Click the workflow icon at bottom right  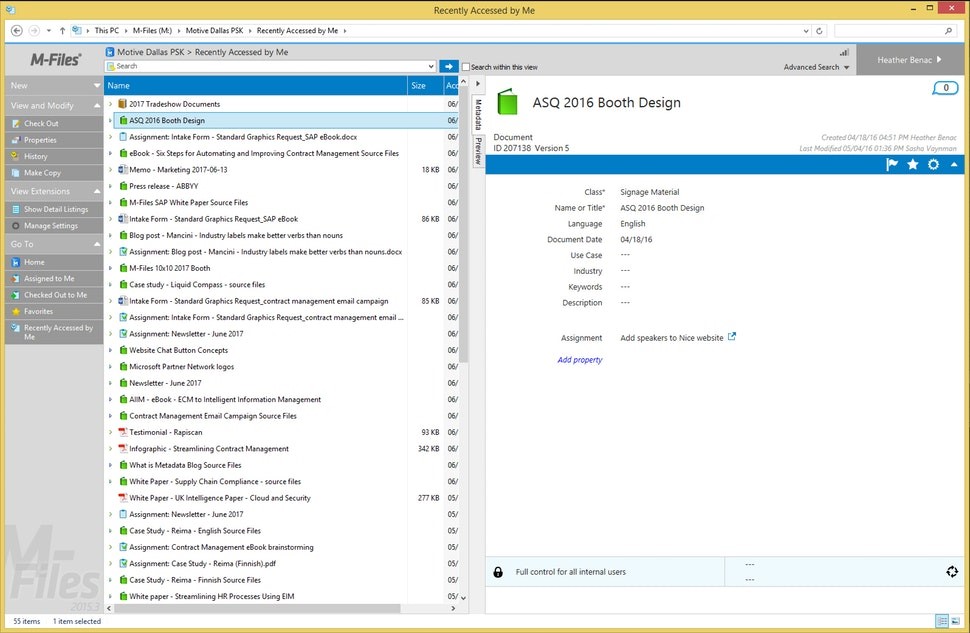point(951,572)
